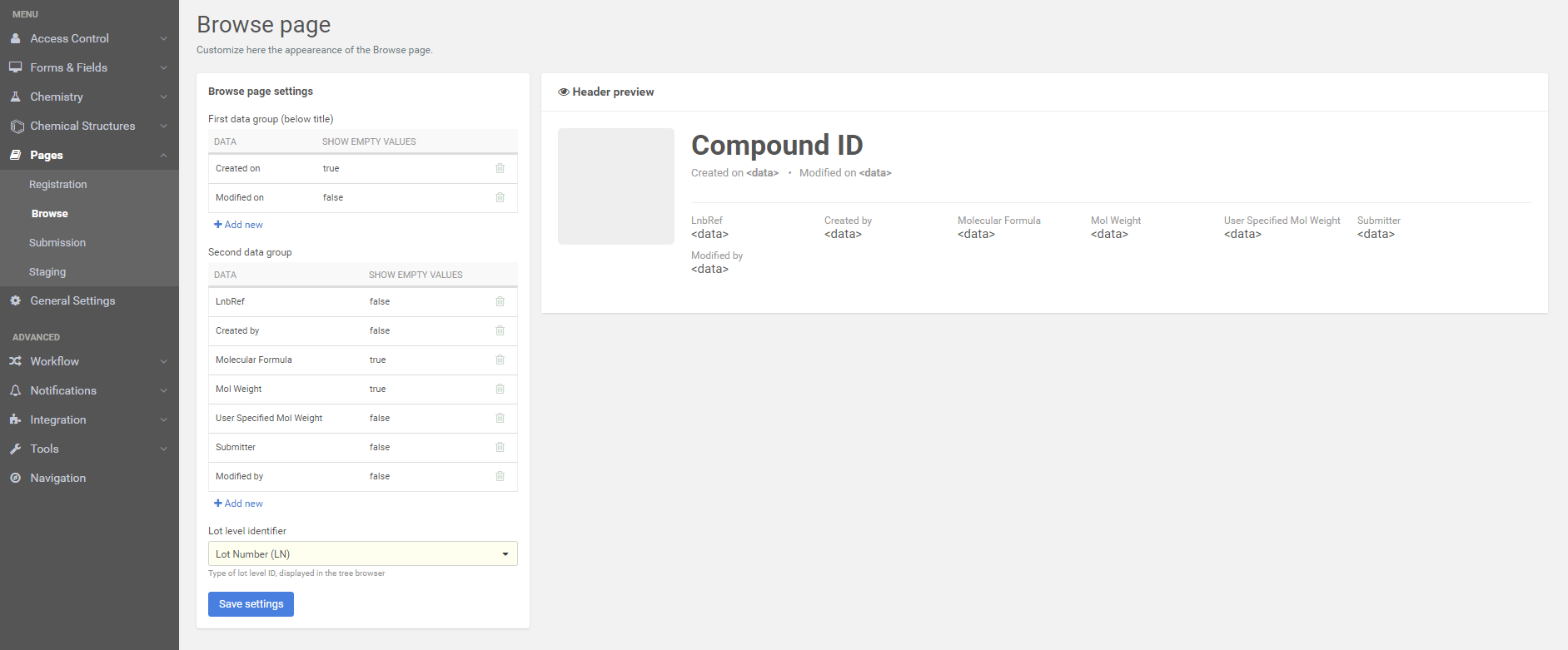This screenshot has height=650, width=1568.
Task: Click Save settings button
Action: pyautogui.click(x=251, y=603)
